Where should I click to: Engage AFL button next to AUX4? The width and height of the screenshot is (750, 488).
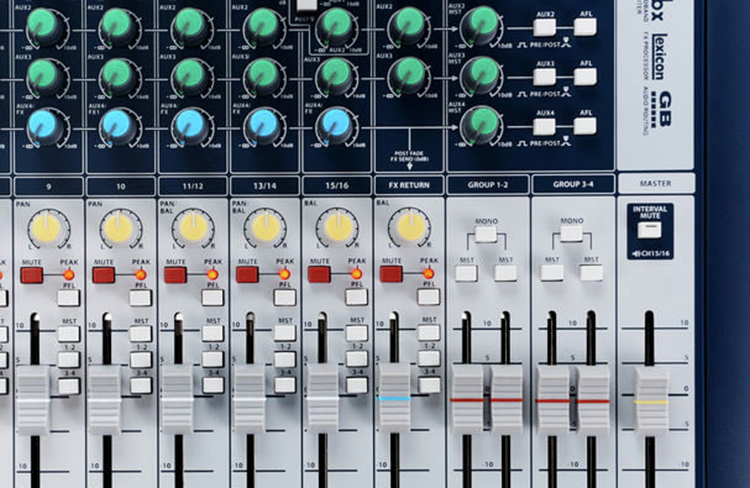(585, 126)
